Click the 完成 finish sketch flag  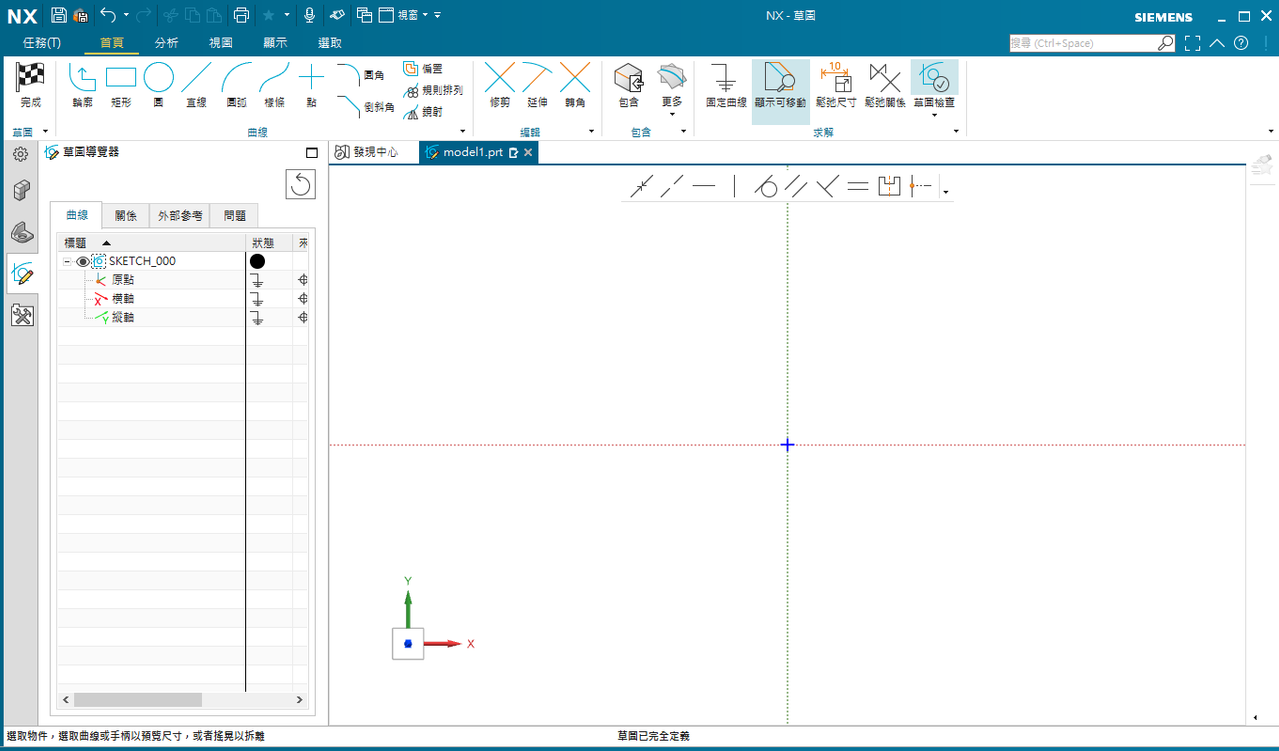click(x=31, y=85)
